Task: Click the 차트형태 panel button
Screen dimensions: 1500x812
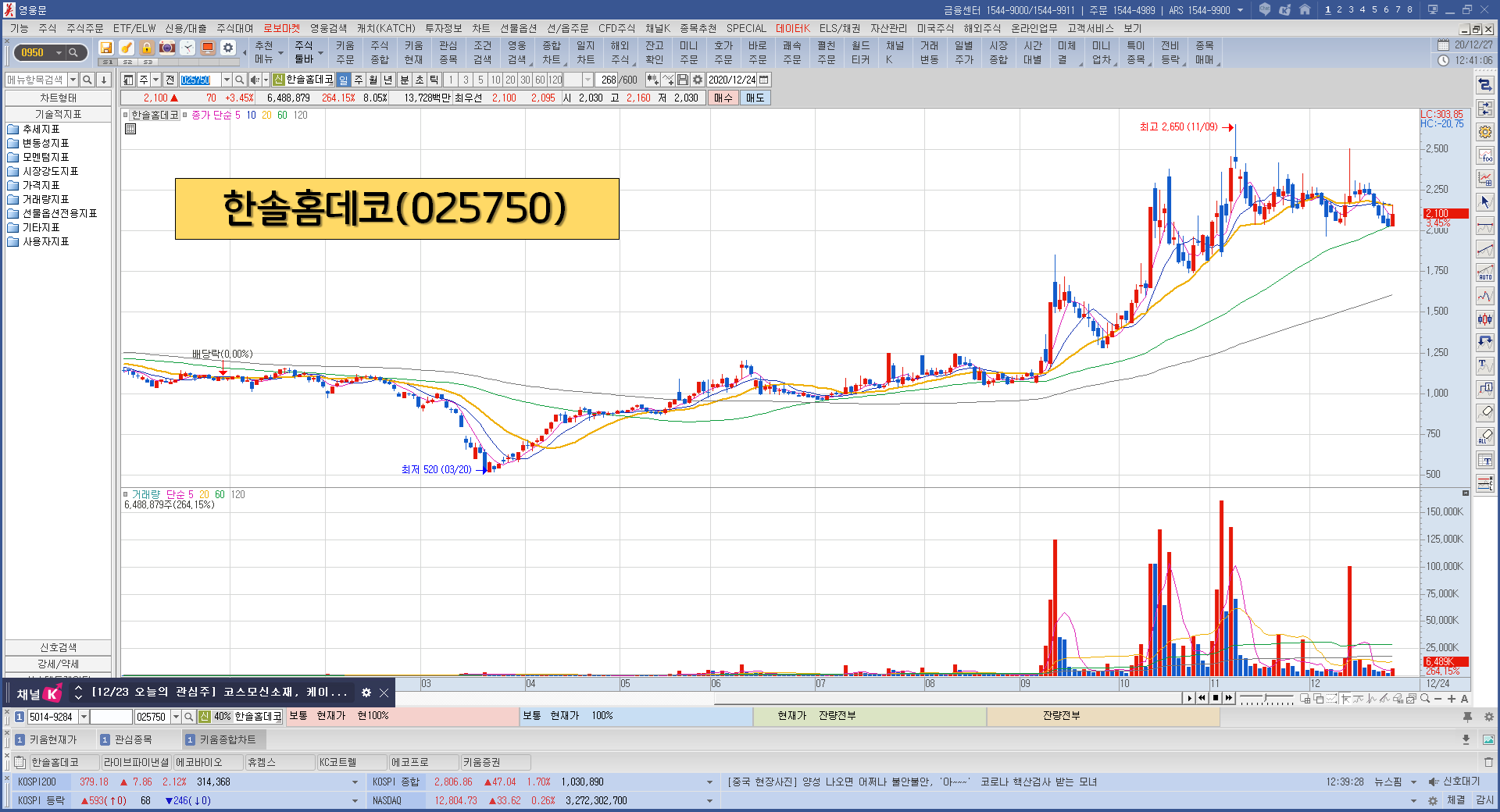Action: 59,98
